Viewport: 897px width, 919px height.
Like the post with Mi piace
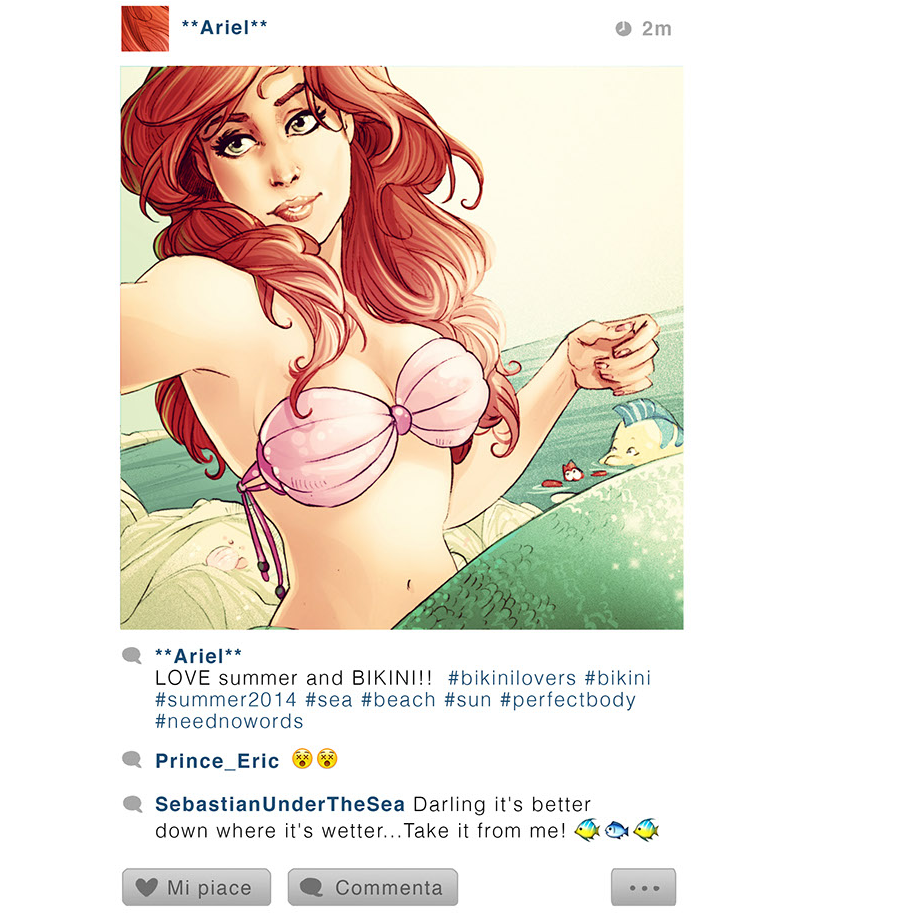(196, 887)
